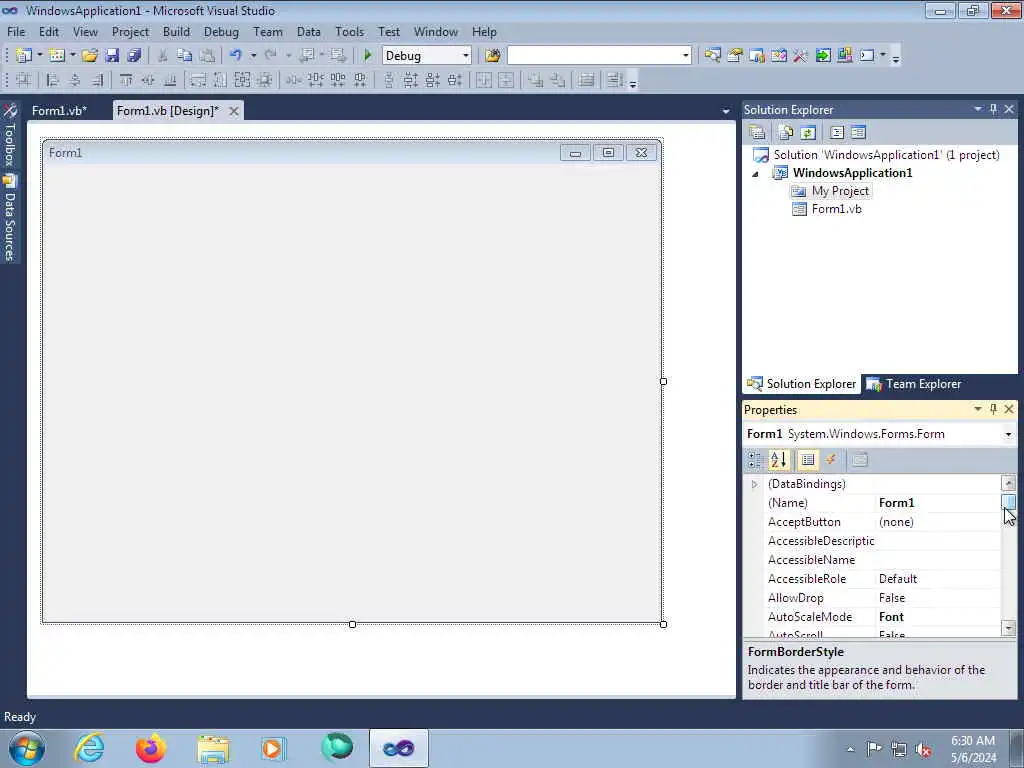This screenshot has width=1024, height=768.
Task: Click the Save All icon
Action: pyautogui.click(x=135, y=56)
